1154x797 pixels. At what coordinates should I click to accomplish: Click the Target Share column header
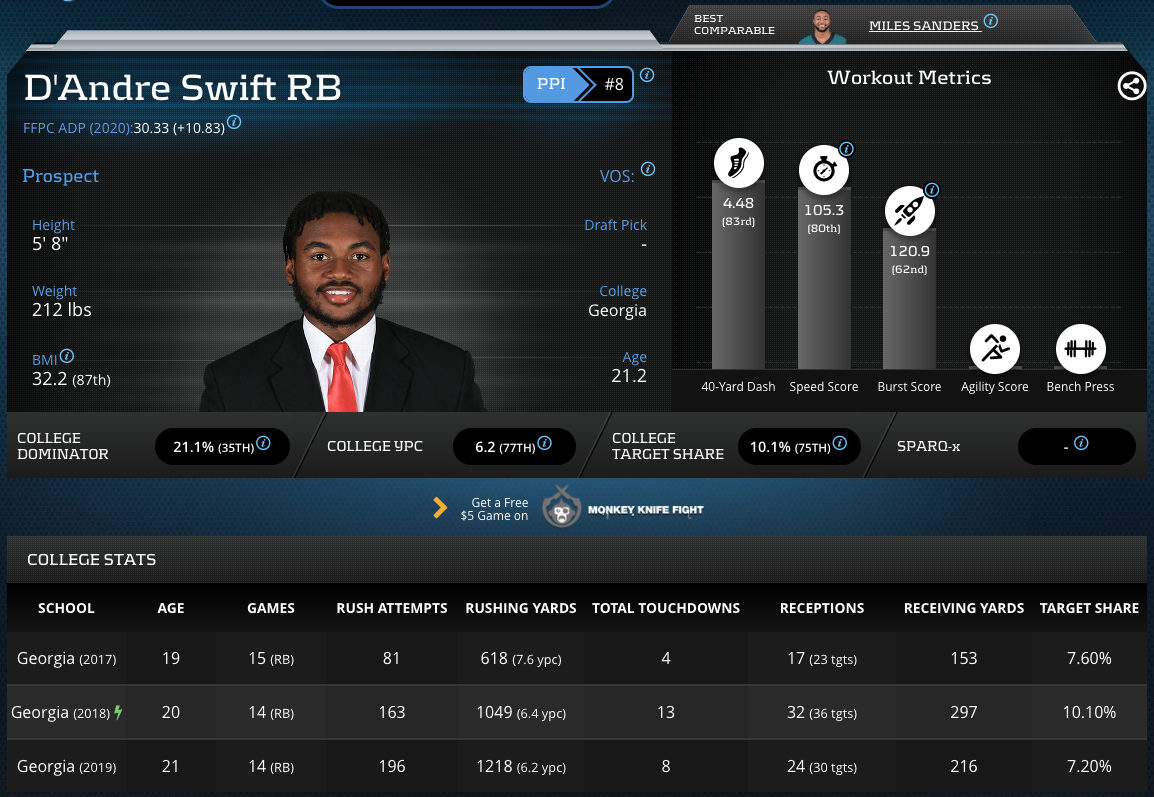tap(1089, 608)
